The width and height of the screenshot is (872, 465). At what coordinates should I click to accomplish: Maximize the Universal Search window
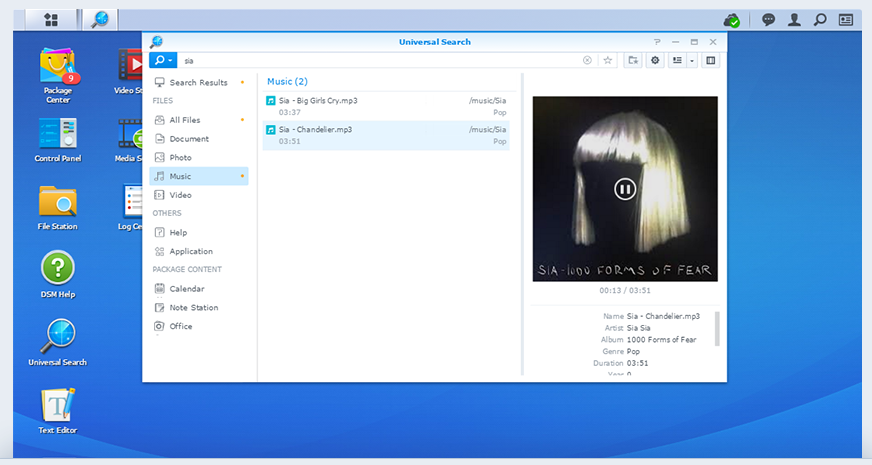coord(694,42)
